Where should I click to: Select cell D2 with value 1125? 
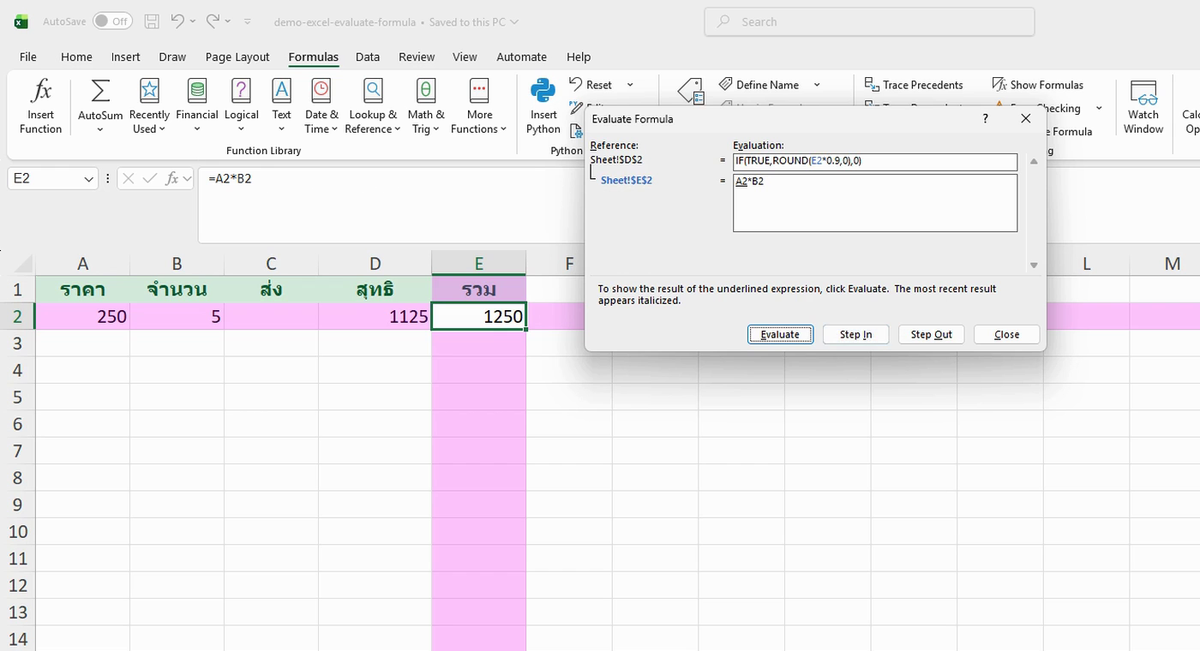coord(375,317)
